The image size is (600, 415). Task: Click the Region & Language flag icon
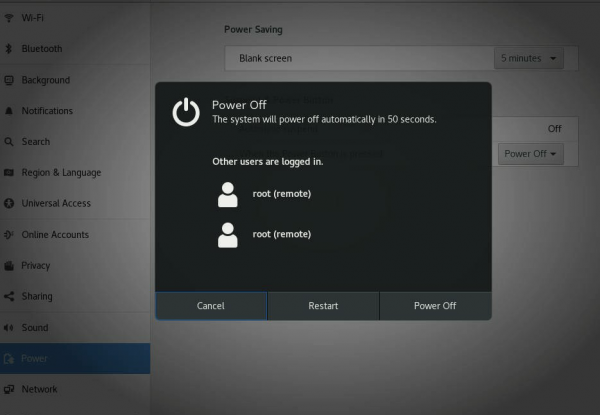[x=9, y=173]
